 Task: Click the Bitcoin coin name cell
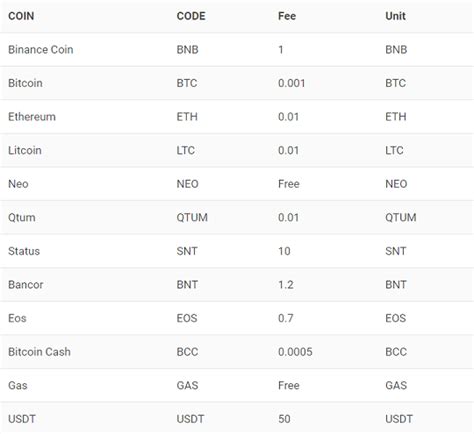point(25,83)
